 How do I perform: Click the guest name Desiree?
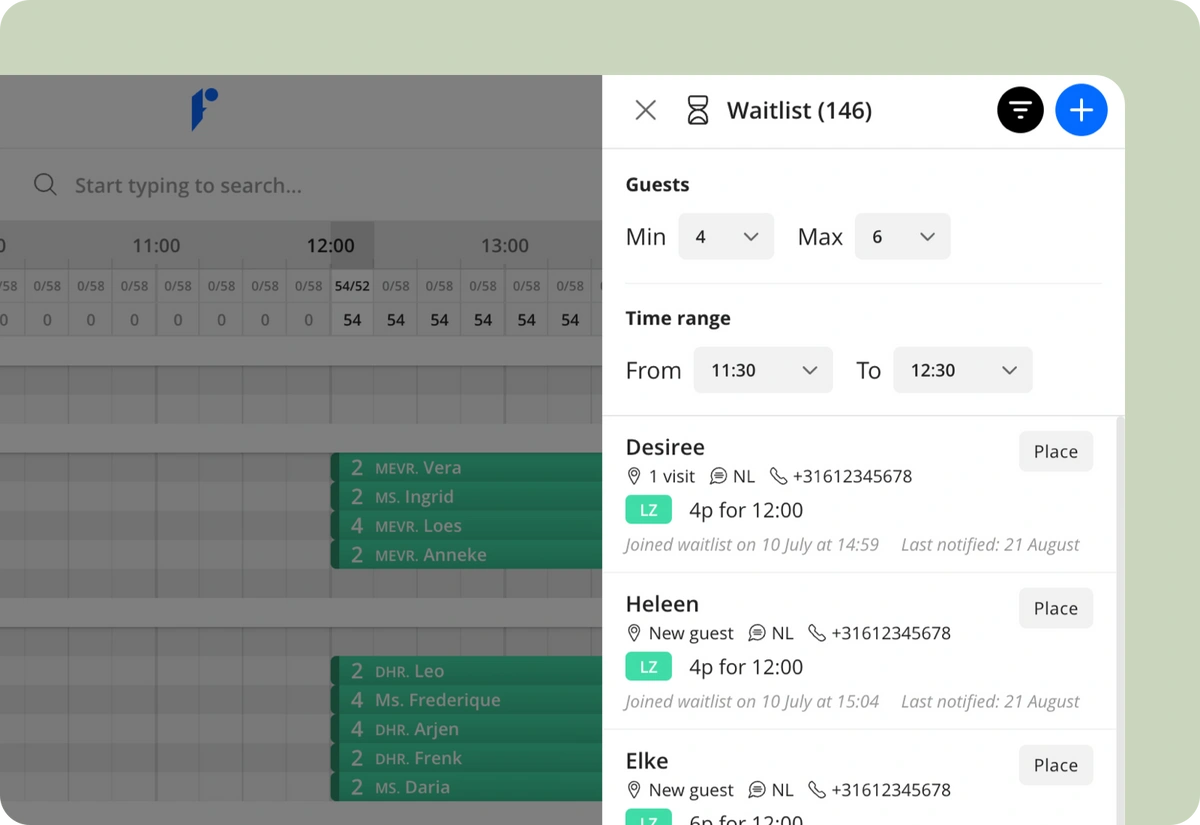pos(665,447)
